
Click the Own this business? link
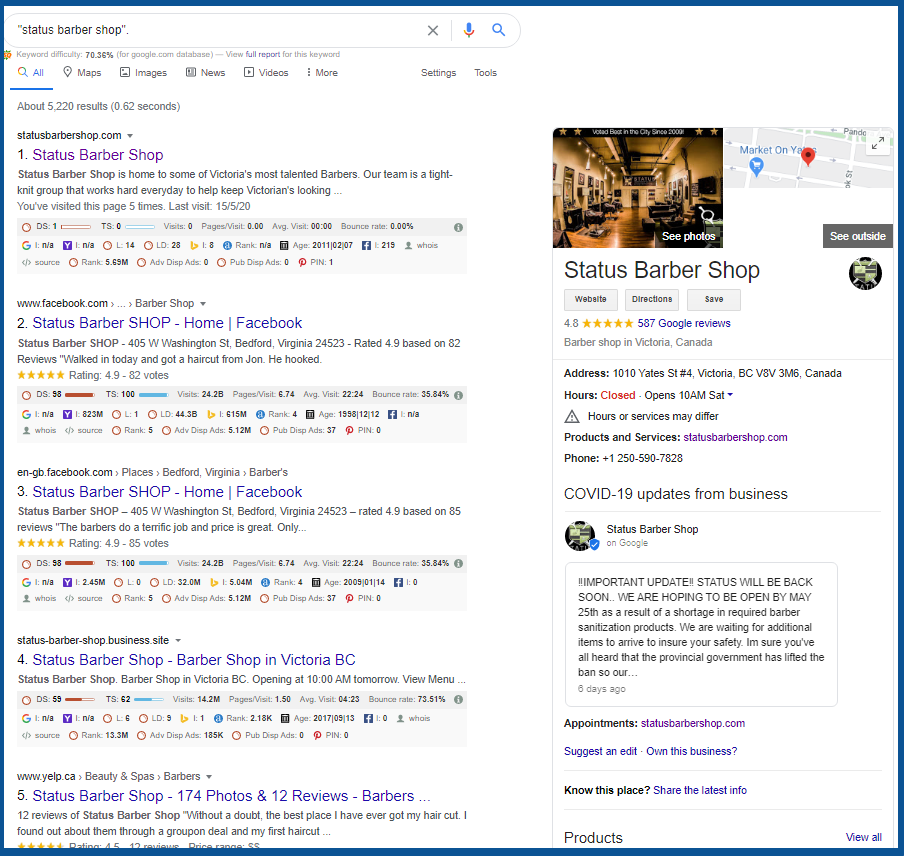tap(691, 752)
